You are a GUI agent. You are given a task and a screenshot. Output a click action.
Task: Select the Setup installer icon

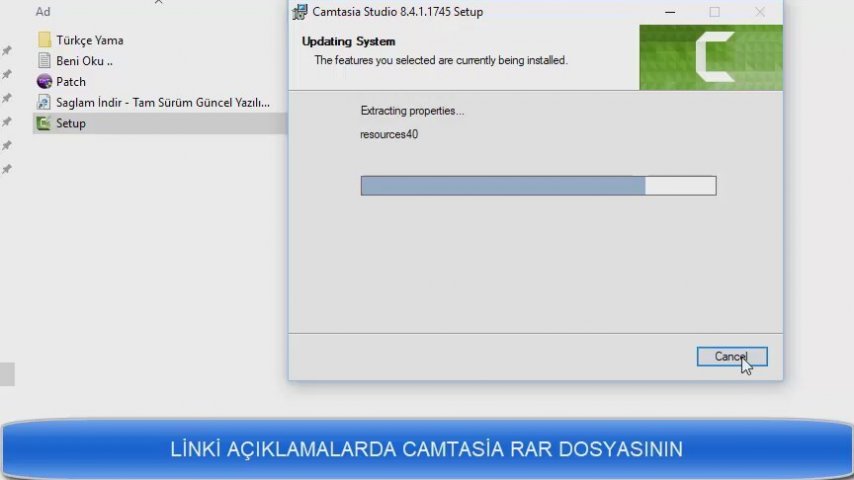point(44,123)
